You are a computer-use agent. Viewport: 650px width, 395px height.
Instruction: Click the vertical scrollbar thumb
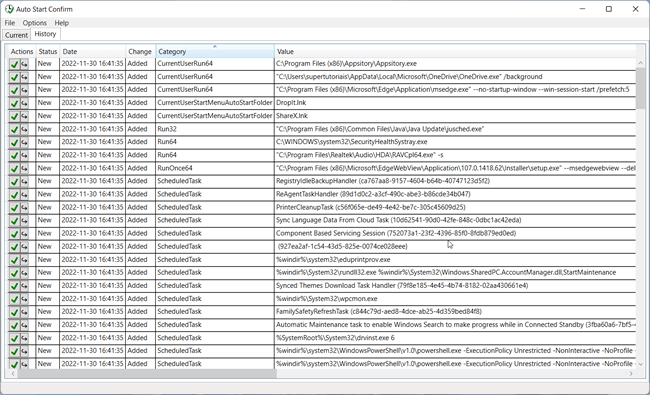(640, 88)
